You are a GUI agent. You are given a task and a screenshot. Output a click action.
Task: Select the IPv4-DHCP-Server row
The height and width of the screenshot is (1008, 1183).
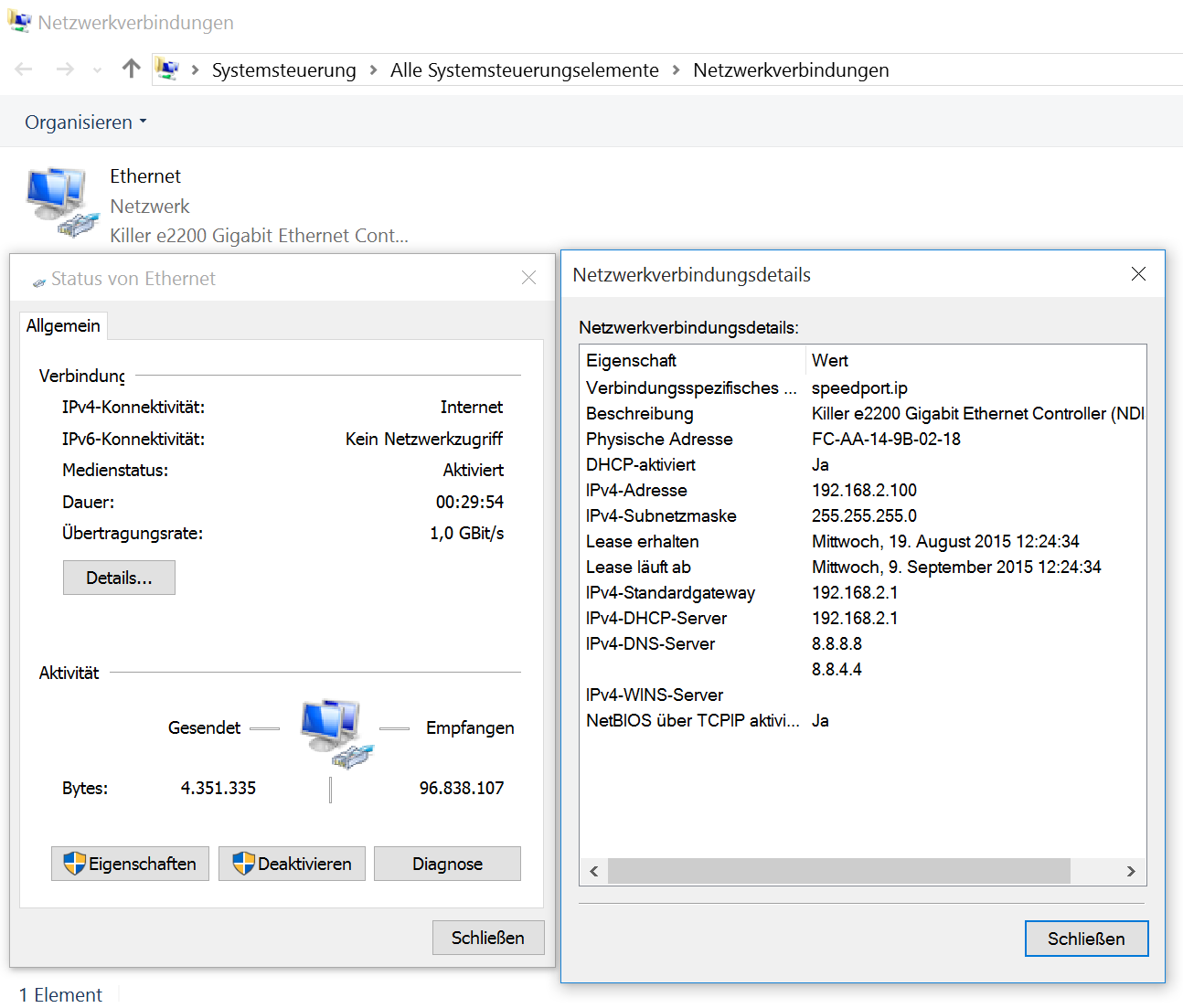point(862,618)
